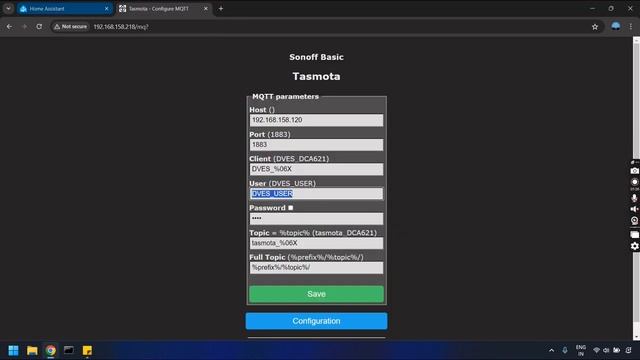640x360 pixels.
Task: Click the browser forward arrow
Action: coord(24,27)
